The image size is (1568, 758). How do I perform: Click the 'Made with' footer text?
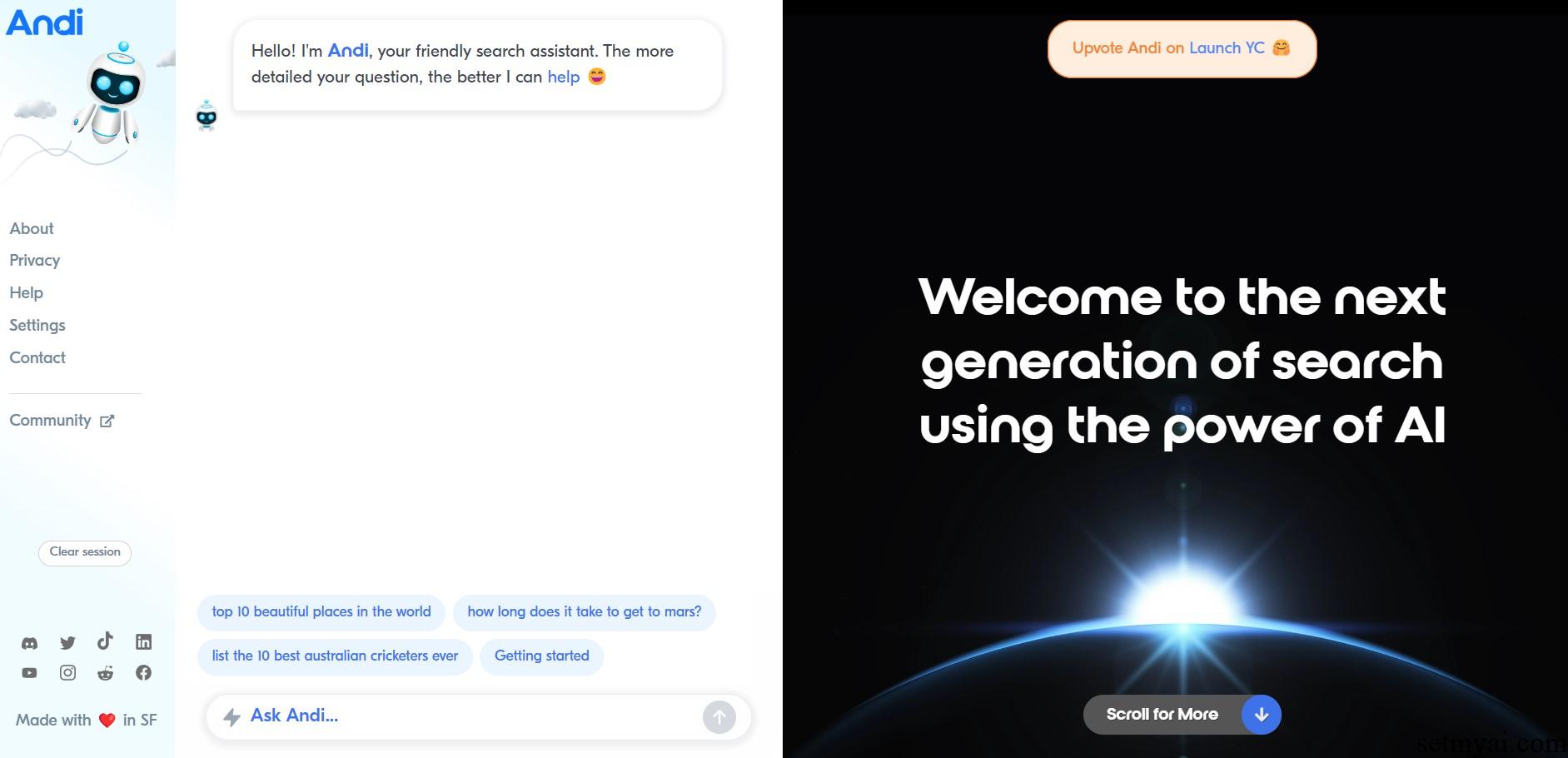point(53,721)
